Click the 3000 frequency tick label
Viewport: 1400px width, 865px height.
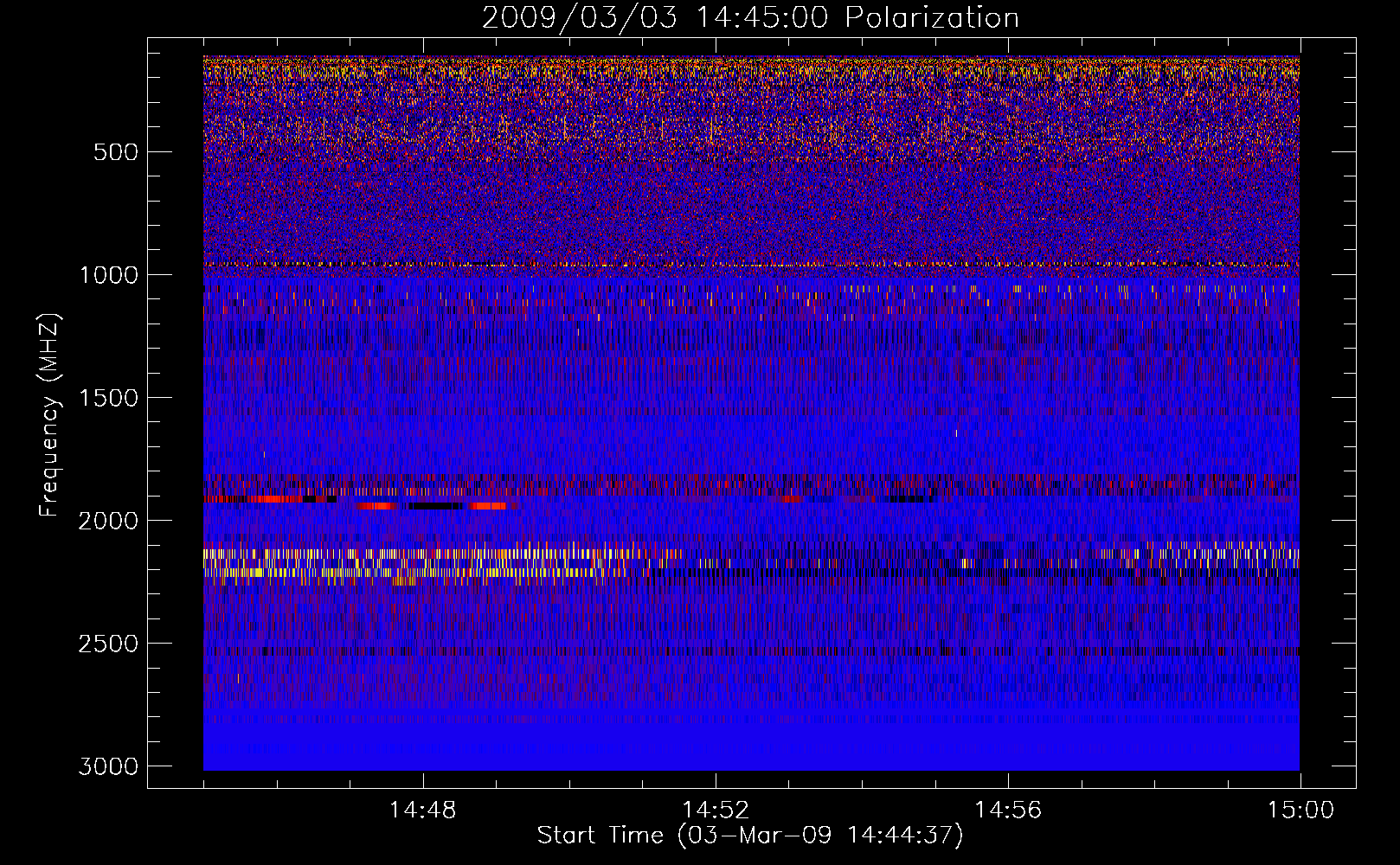click(109, 766)
